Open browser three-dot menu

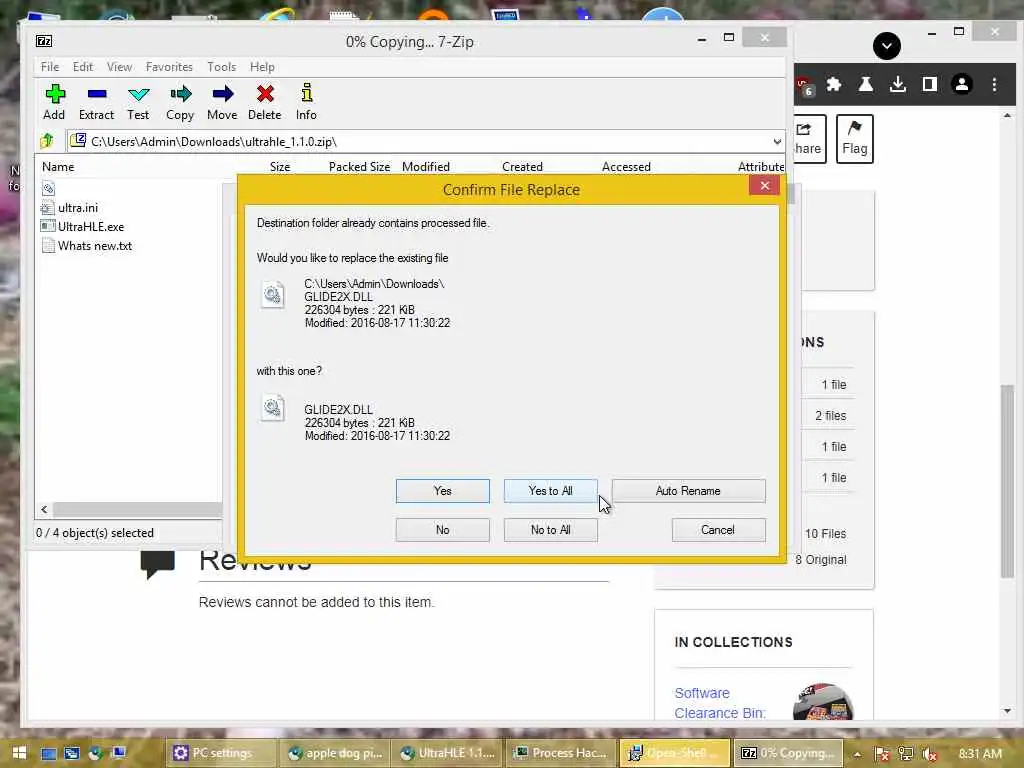tap(994, 84)
